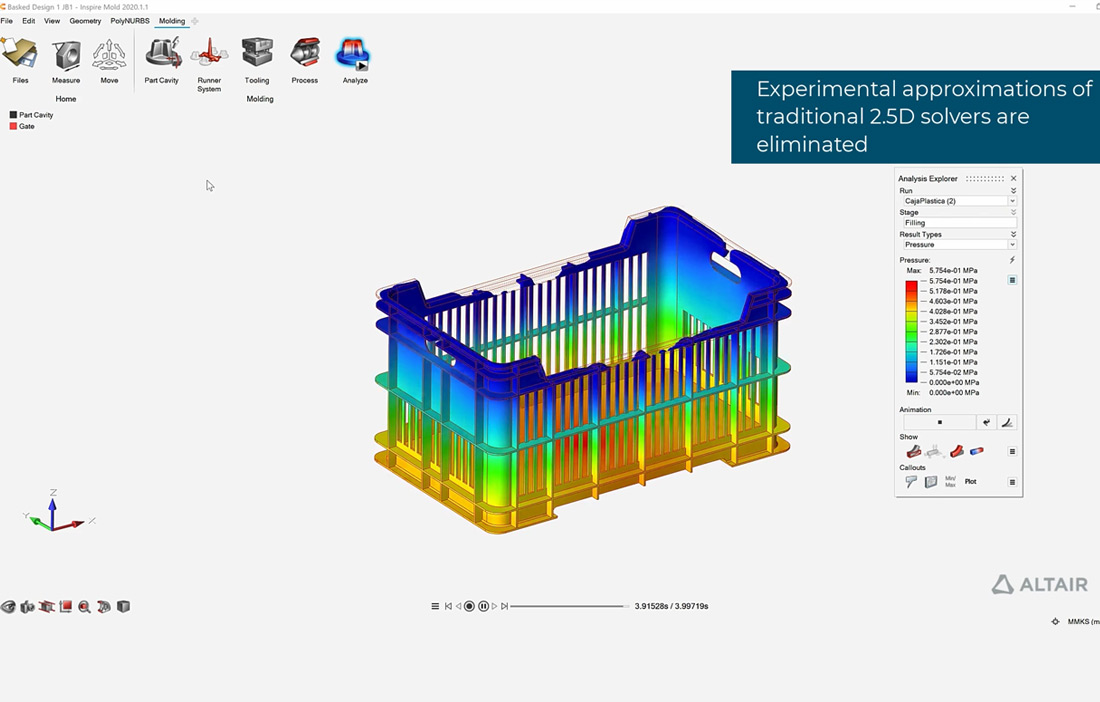The width and height of the screenshot is (1100, 702).
Task: Open the animation settings list icon
Action: point(435,606)
